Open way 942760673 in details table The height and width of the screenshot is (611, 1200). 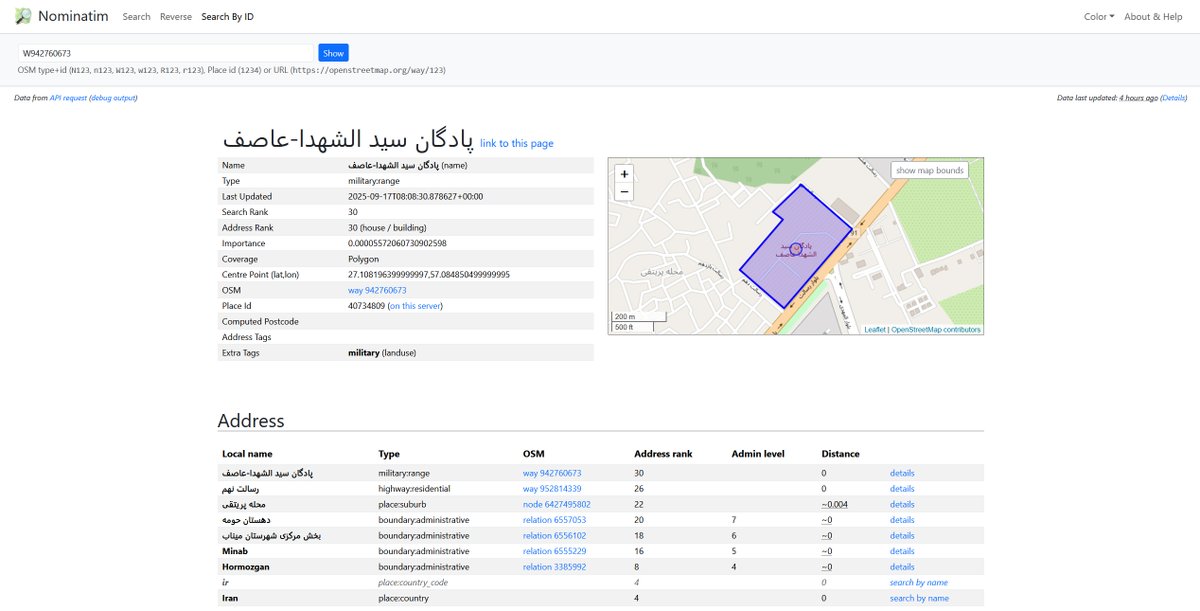tap(377, 290)
